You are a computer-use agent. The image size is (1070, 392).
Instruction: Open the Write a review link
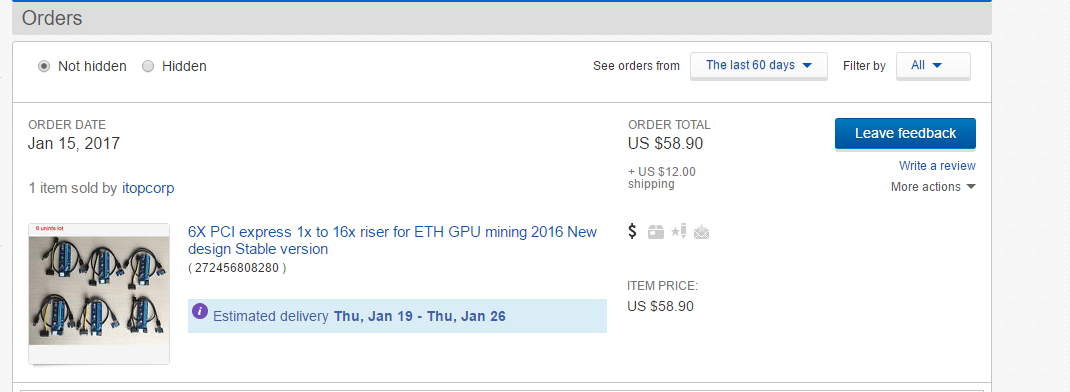[937, 165]
